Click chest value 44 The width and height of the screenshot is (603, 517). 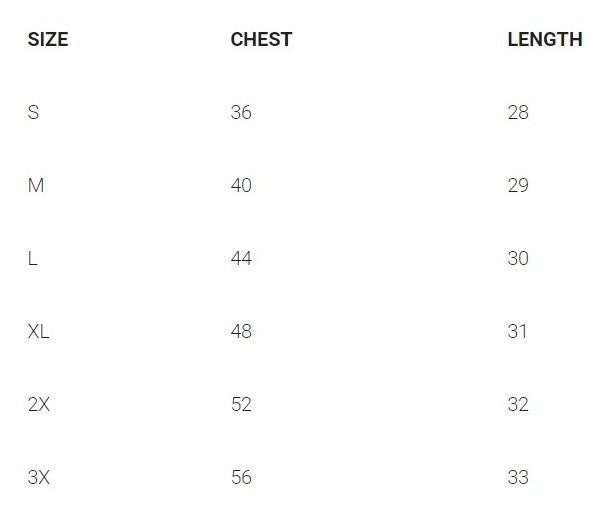pyautogui.click(x=241, y=259)
